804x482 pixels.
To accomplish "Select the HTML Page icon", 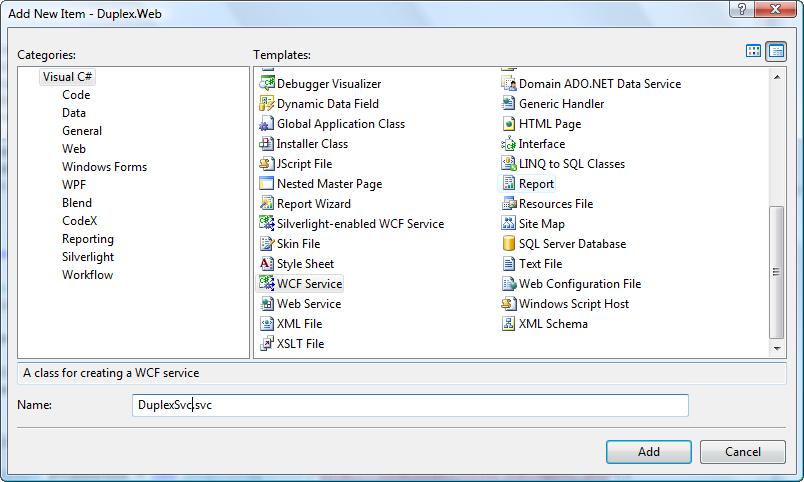I will tap(508, 123).
